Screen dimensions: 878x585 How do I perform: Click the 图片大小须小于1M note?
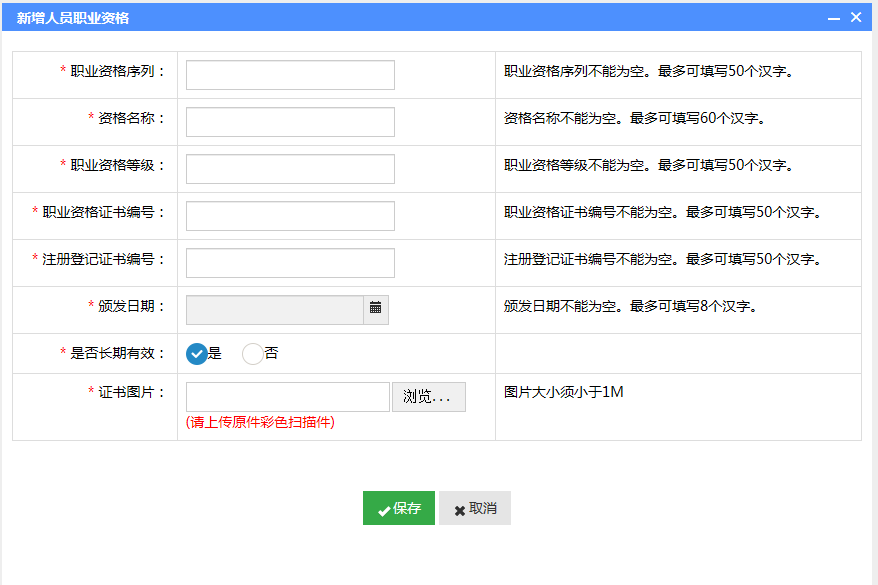563,392
